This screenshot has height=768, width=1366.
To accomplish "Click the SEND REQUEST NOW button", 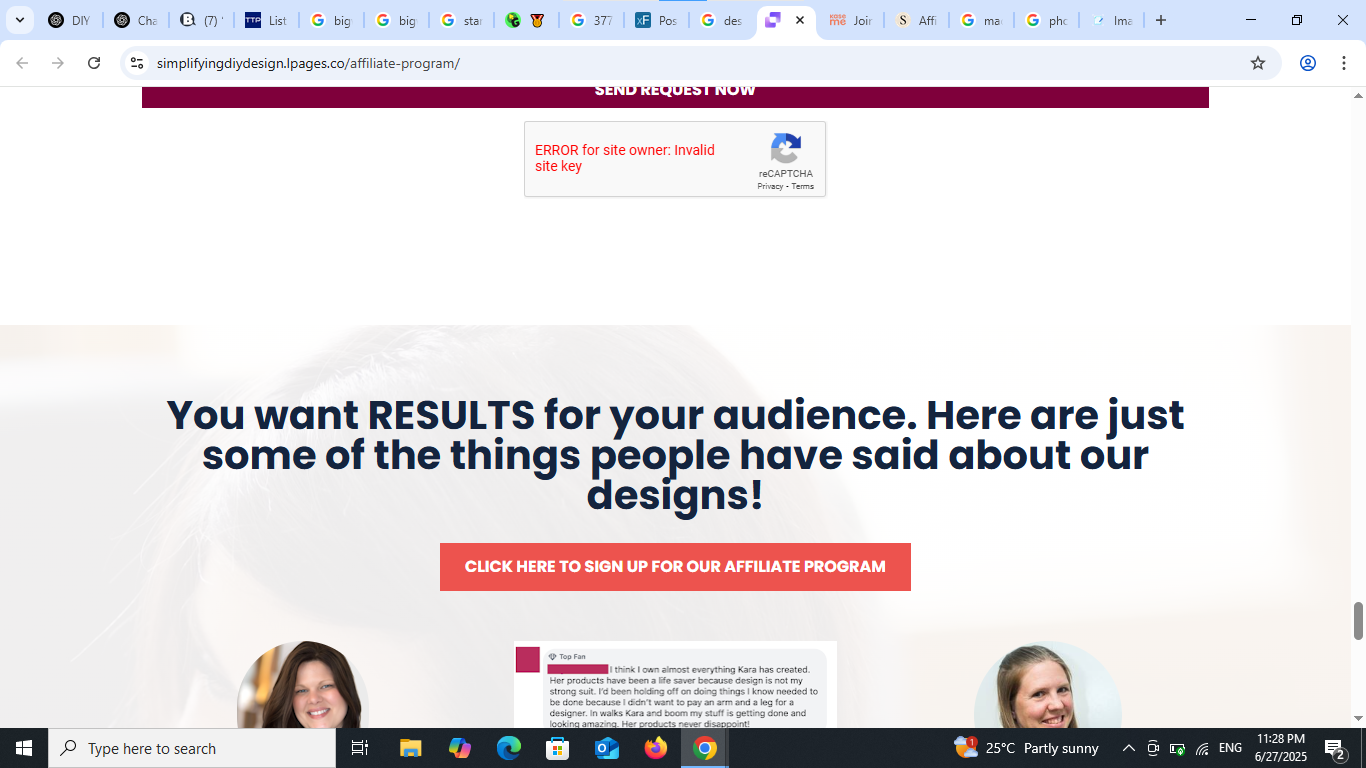I will pos(675,96).
